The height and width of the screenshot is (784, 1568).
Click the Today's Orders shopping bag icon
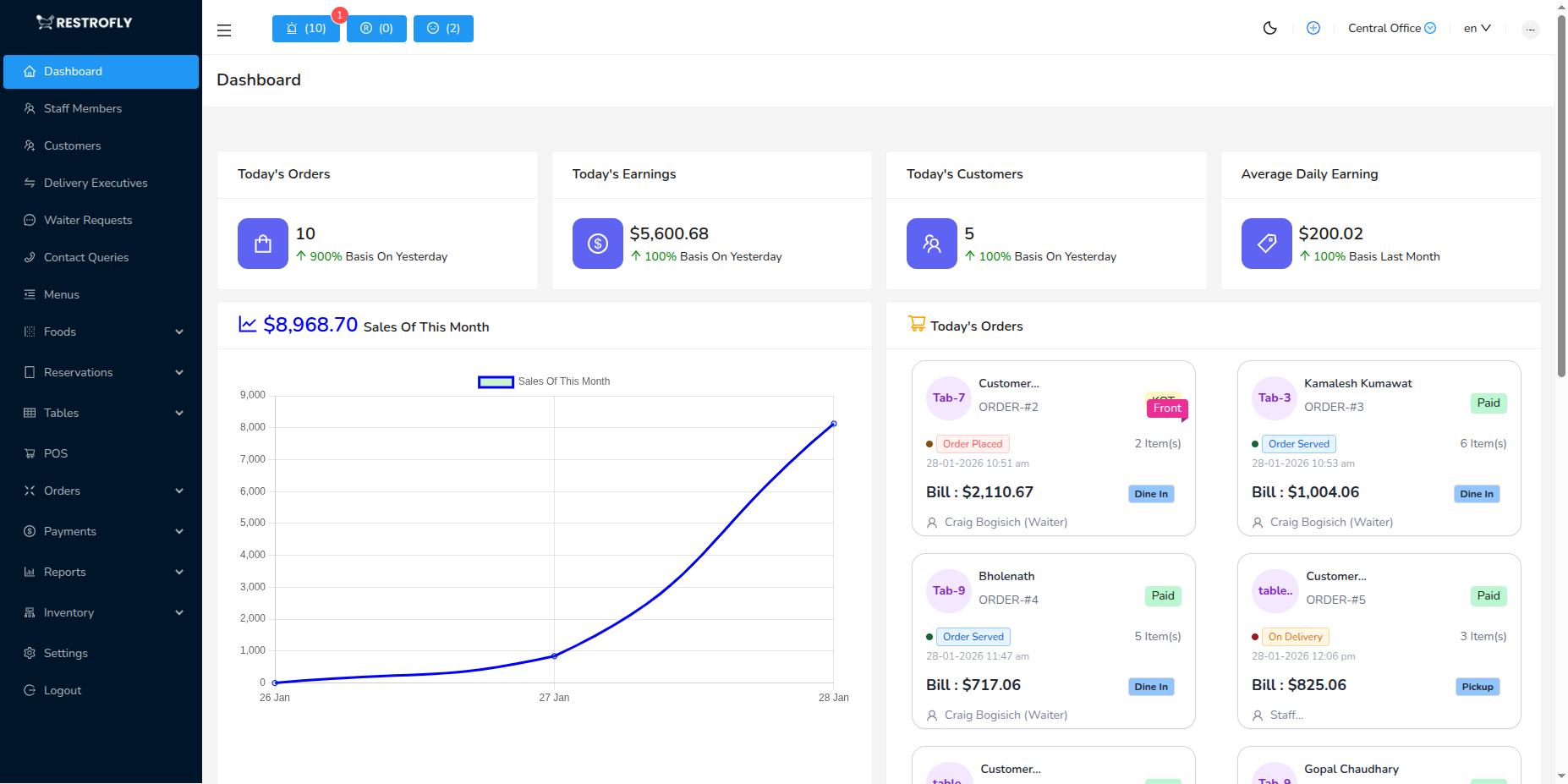click(x=263, y=244)
